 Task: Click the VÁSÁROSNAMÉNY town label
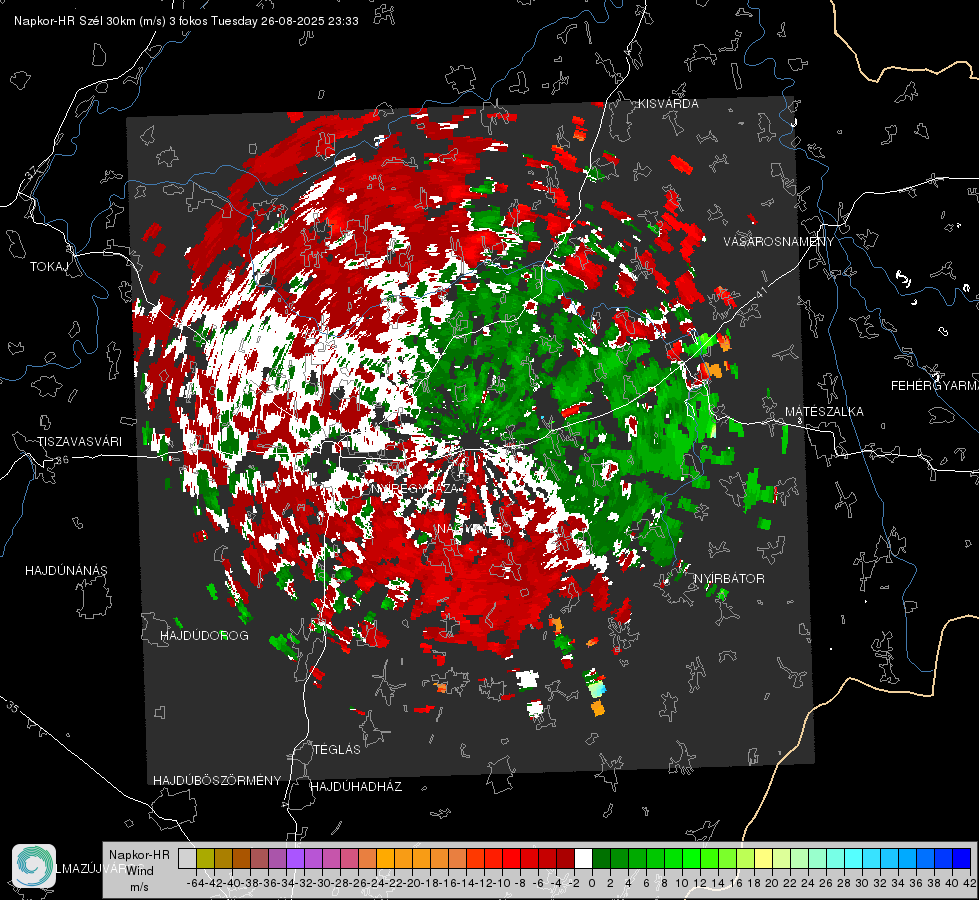tap(779, 242)
